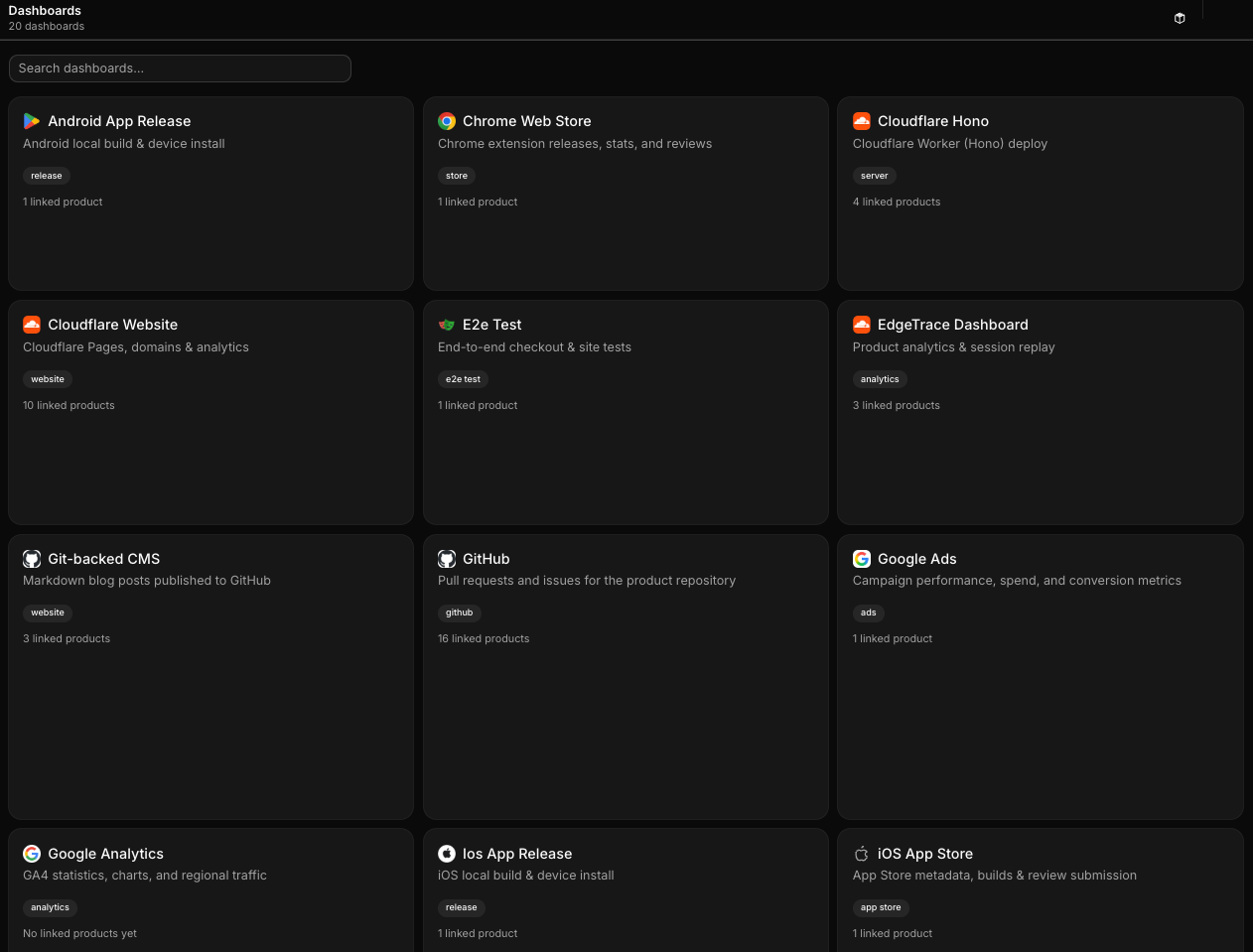
Task: Click the GitHub icon on Git-backed CMS card
Action: [32, 559]
